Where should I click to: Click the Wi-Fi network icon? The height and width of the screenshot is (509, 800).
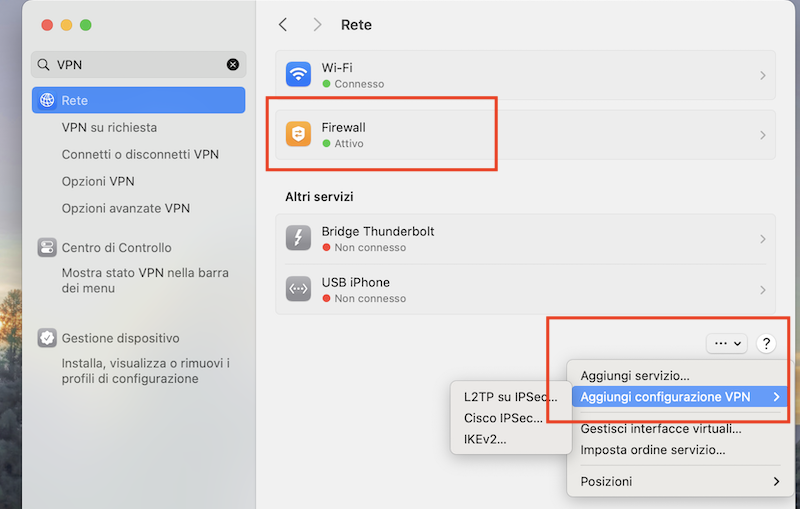pyautogui.click(x=298, y=75)
